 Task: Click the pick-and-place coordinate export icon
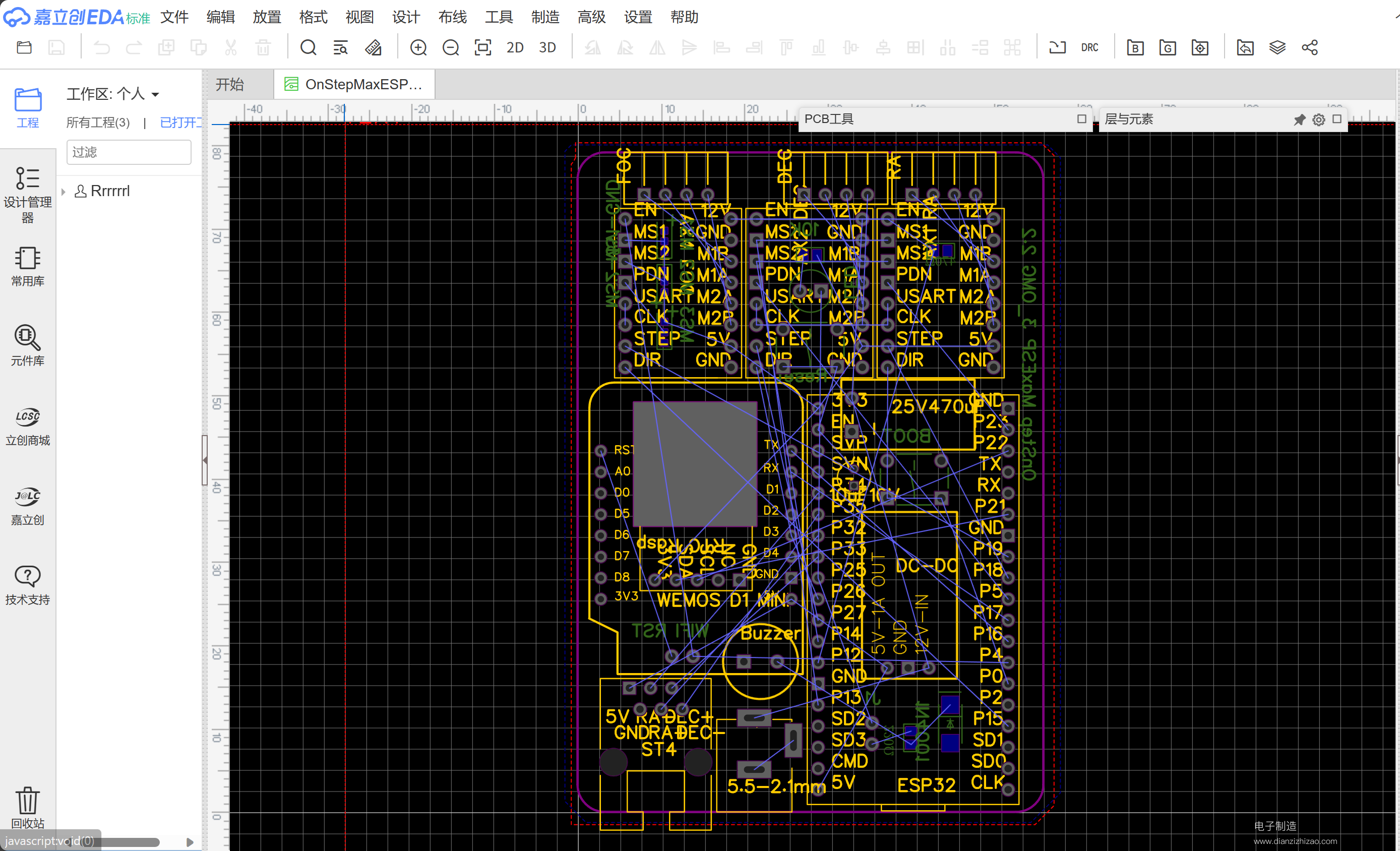pos(1200,47)
